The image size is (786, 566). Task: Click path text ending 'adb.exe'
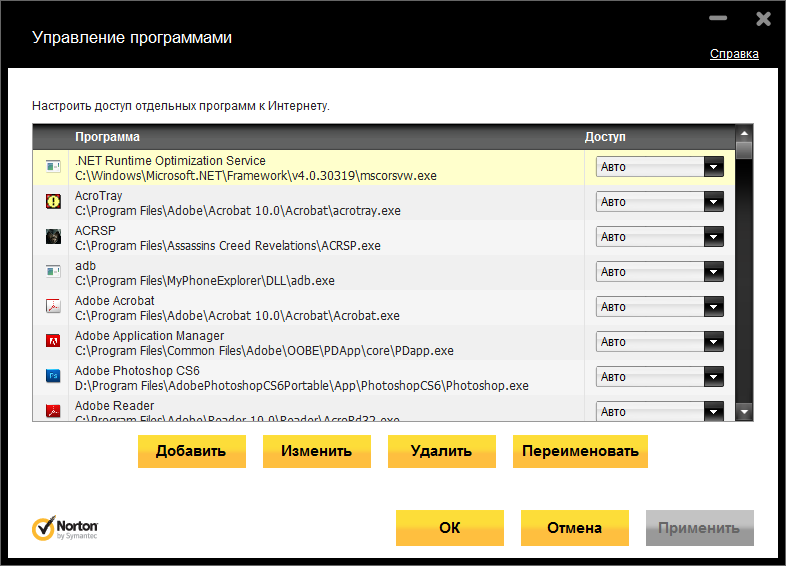(205, 281)
